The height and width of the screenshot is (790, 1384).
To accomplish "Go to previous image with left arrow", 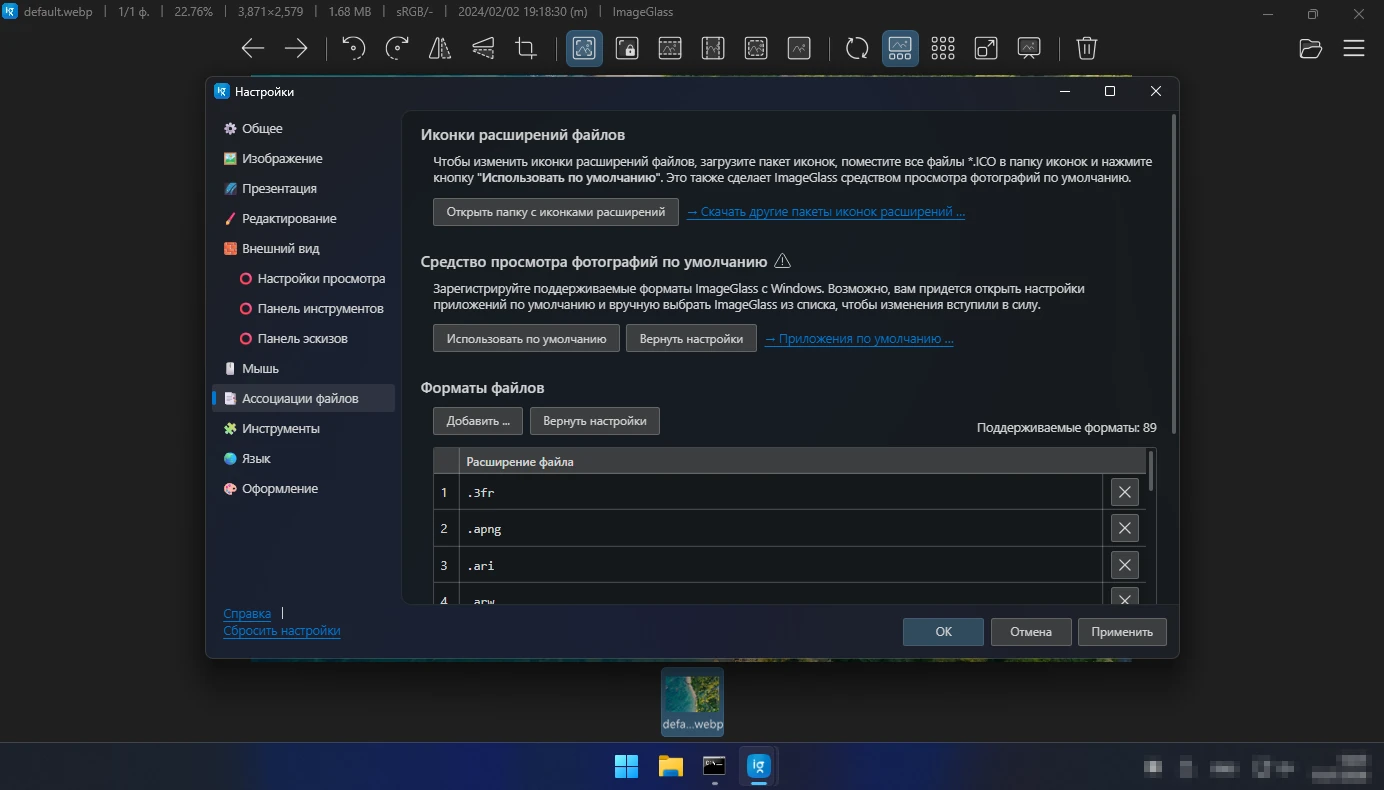I will pyautogui.click(x=253, y=48).
